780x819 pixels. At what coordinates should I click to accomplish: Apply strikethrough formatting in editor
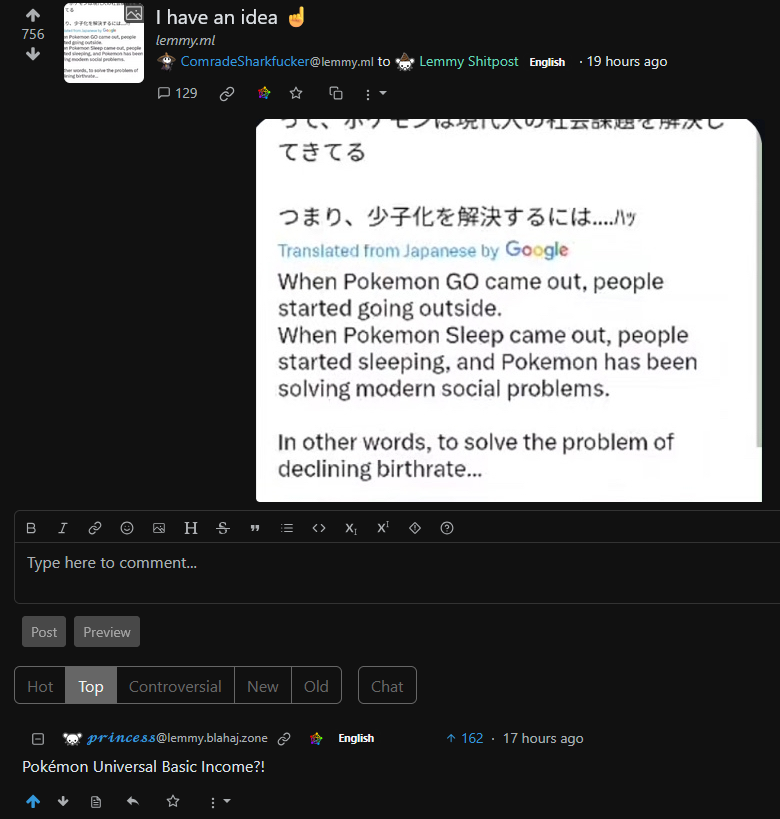point(223,528)
